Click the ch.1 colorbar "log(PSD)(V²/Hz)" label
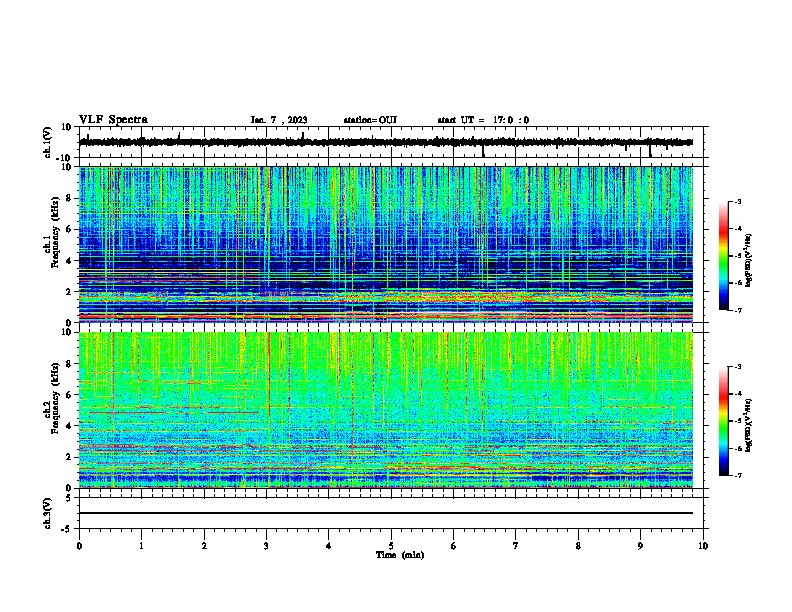The height and width of the screenshot is (612, 792). 748,260
